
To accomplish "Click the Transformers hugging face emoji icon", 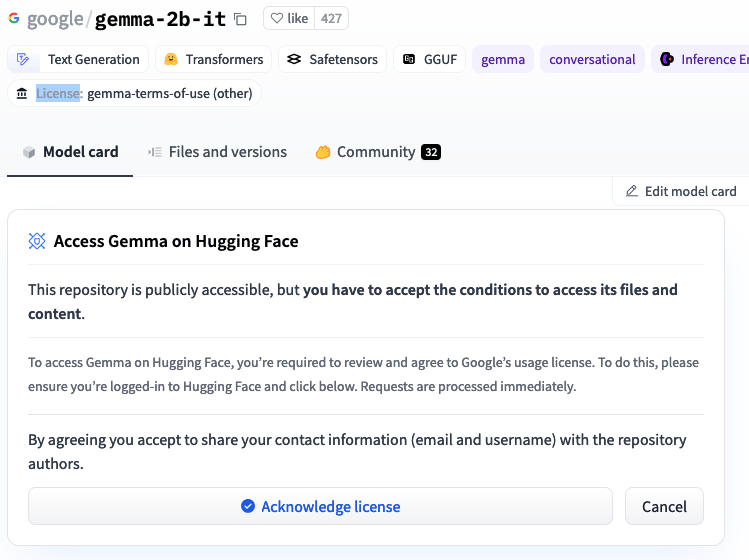I will 171,59.
